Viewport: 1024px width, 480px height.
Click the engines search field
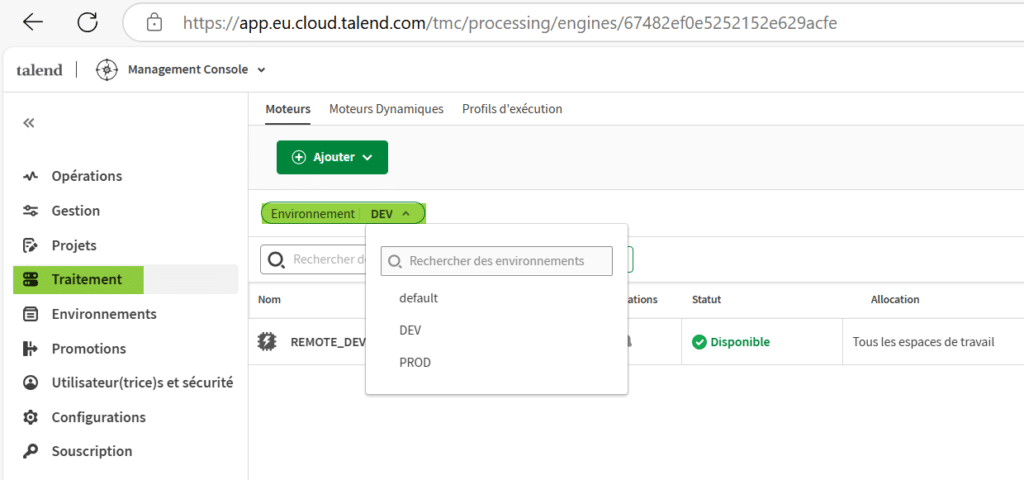pyautogui.click(x=313, y=260)
